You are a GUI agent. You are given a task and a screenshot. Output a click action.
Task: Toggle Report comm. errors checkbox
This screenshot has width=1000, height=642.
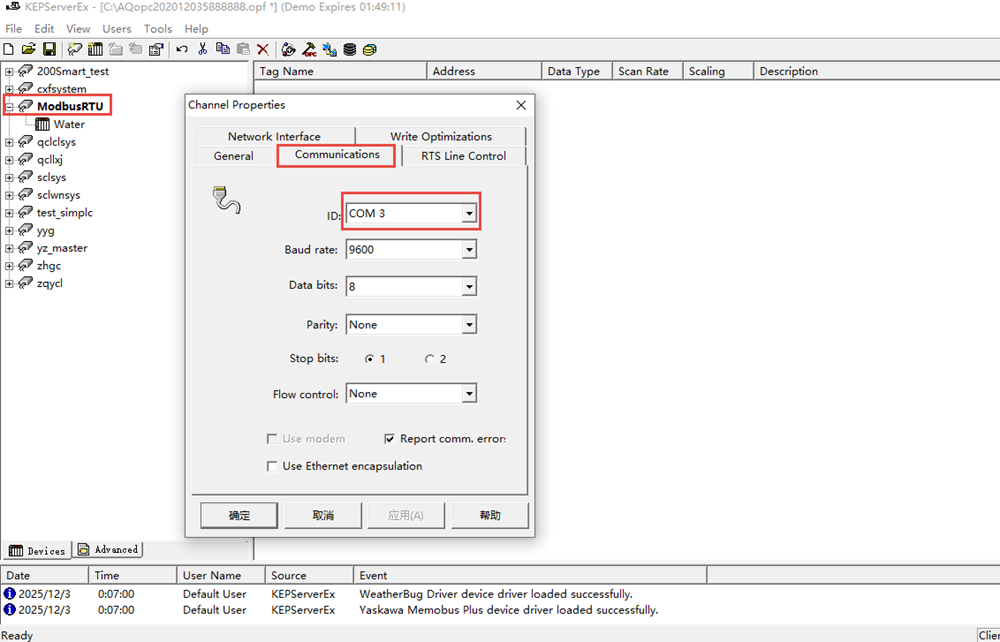(391, 439)
